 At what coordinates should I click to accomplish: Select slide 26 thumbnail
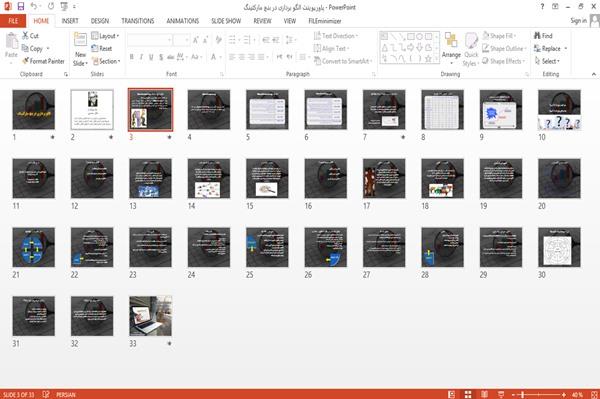tap(326, 247)
